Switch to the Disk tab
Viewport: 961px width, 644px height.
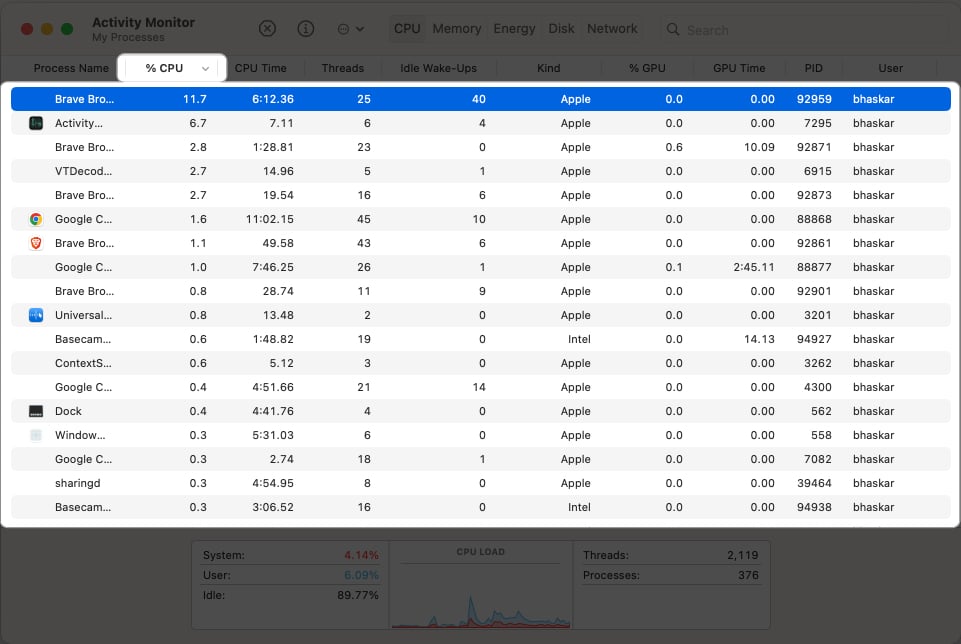pyautogui.click(x=561, y=29)
